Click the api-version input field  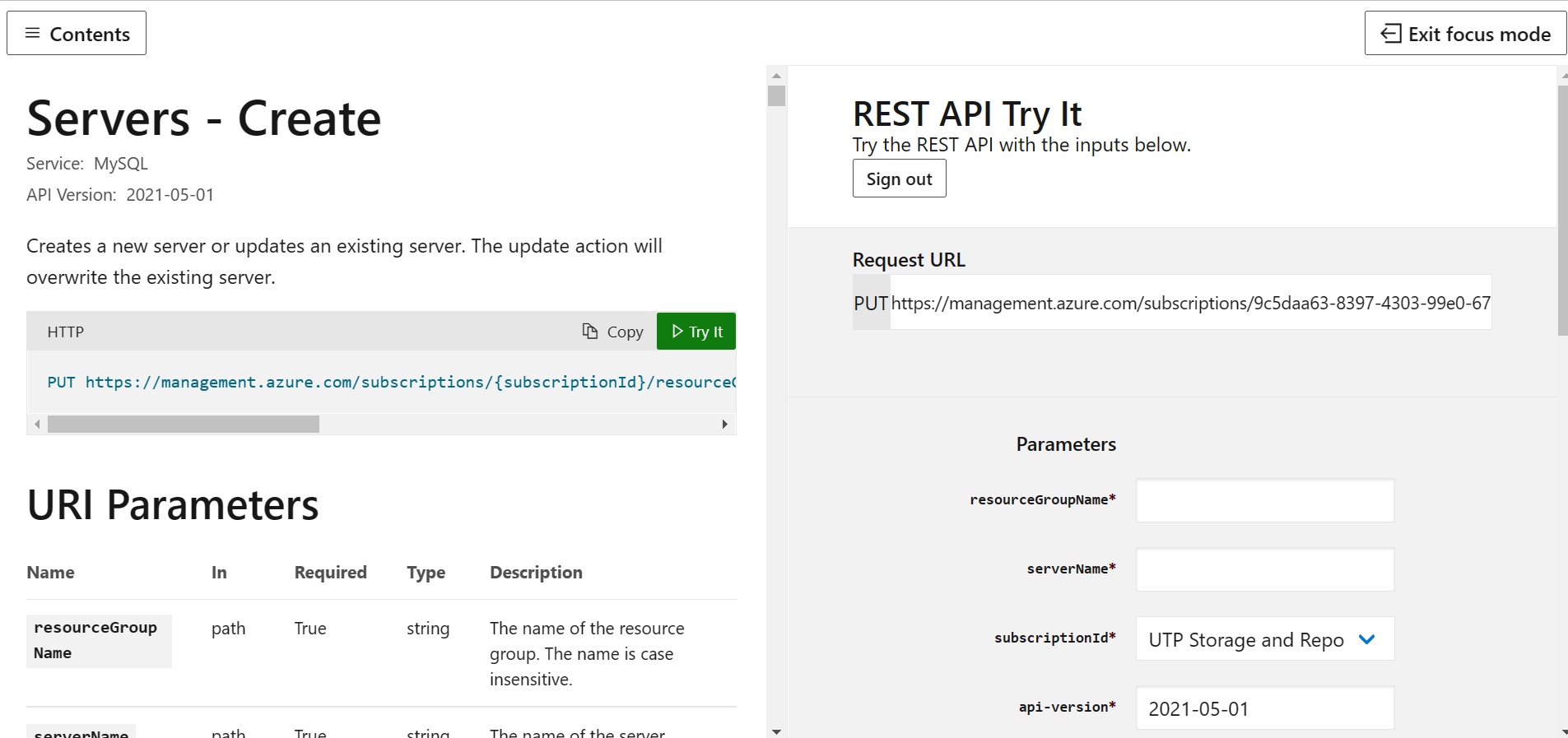click(1264, 708)
